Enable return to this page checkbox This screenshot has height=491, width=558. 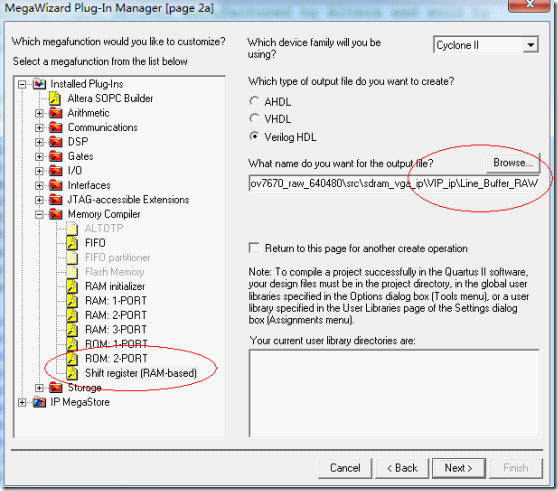[x=254, y=248]
